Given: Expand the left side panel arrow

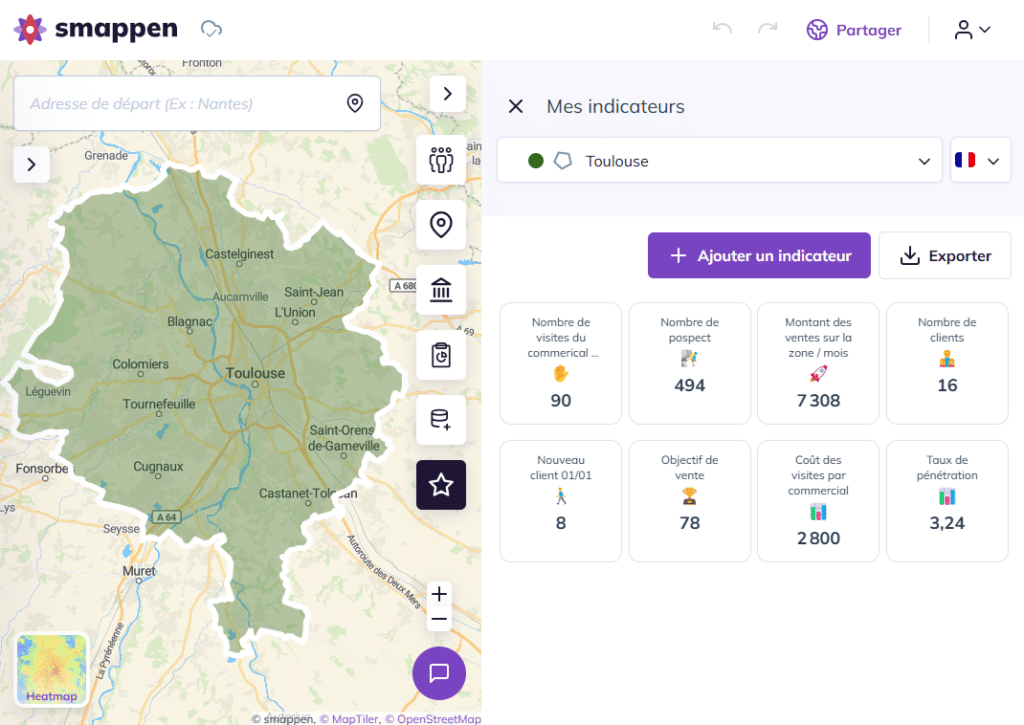Looking at the screenshot, I should pyautogui.click(x=31, y=164).
